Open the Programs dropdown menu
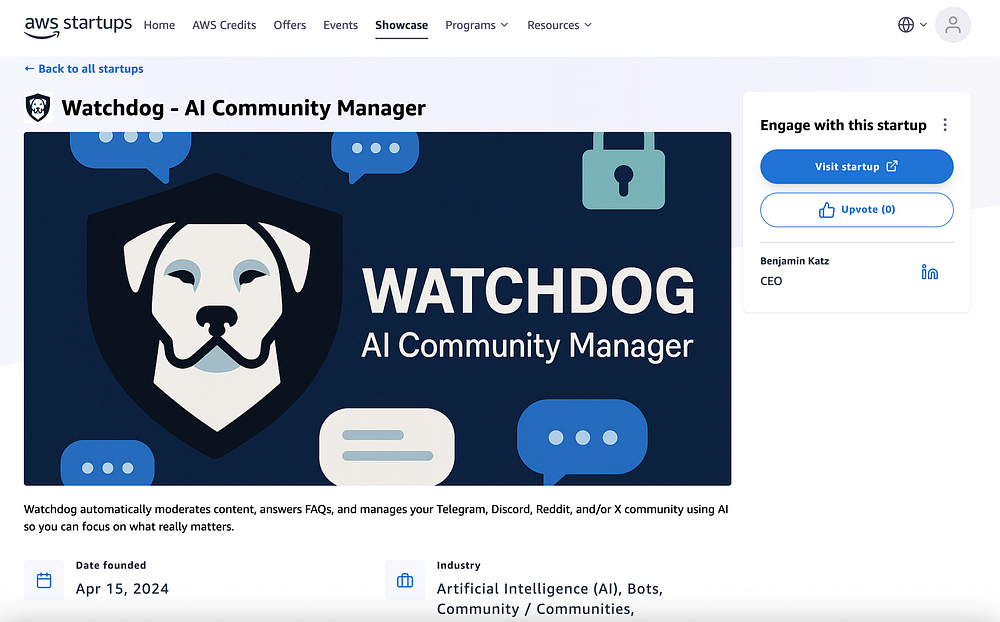The width and height of the screenshot is (1000, 622). (476, 25)
